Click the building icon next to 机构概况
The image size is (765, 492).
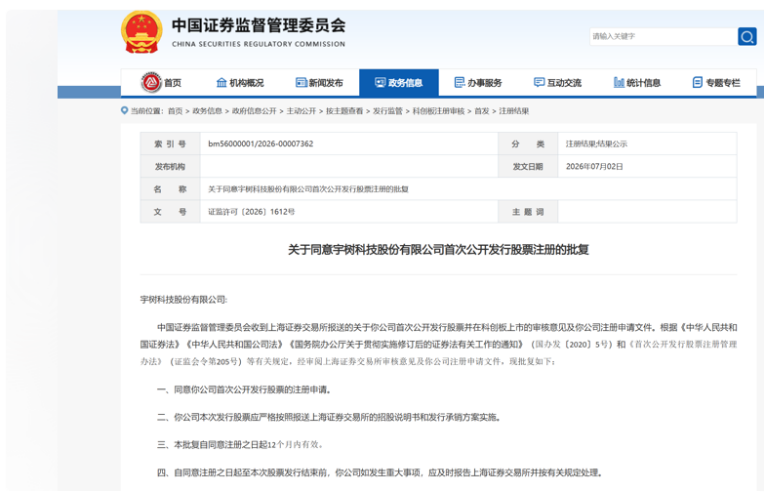pos(221,82)
